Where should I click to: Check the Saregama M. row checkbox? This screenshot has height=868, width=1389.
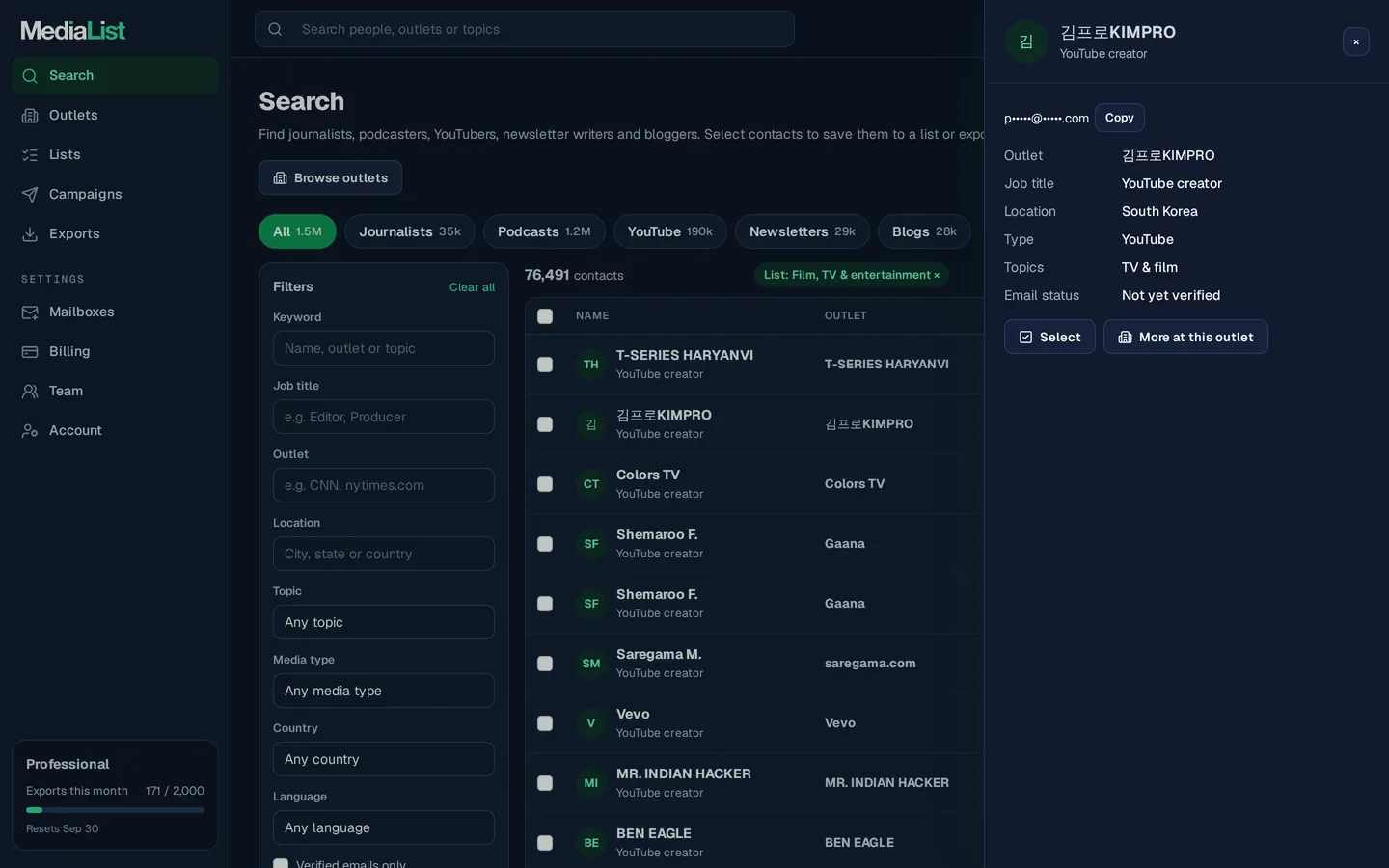pyautogui.click(x=545, y=664)
